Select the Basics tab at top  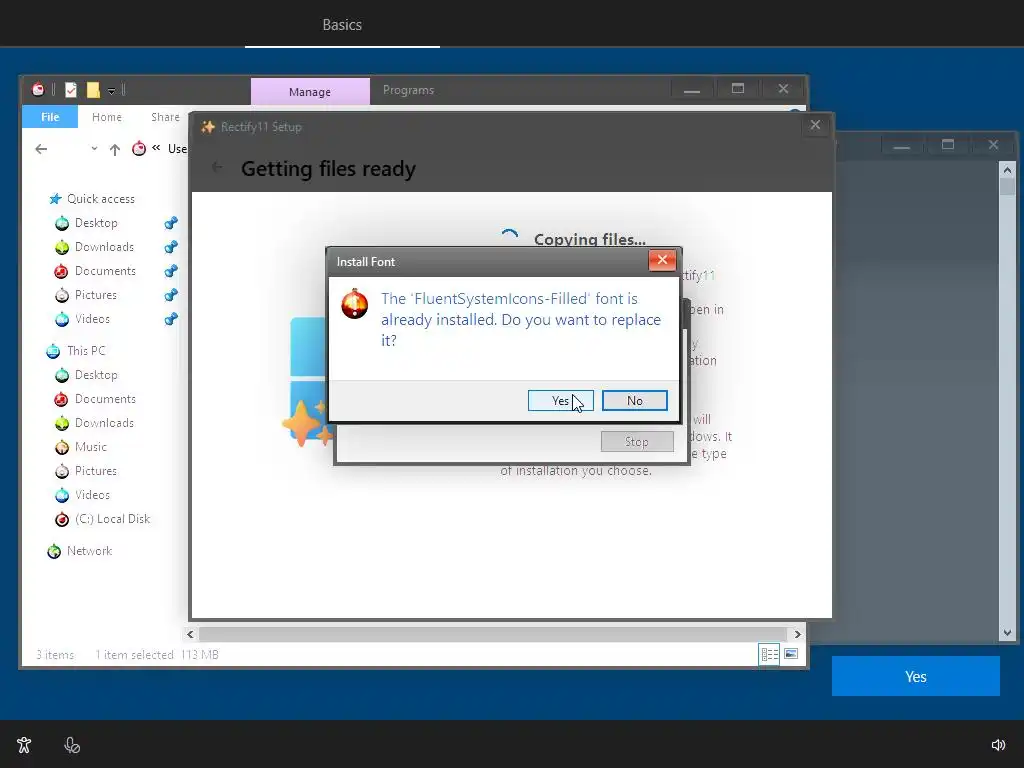tap(342, 24)
